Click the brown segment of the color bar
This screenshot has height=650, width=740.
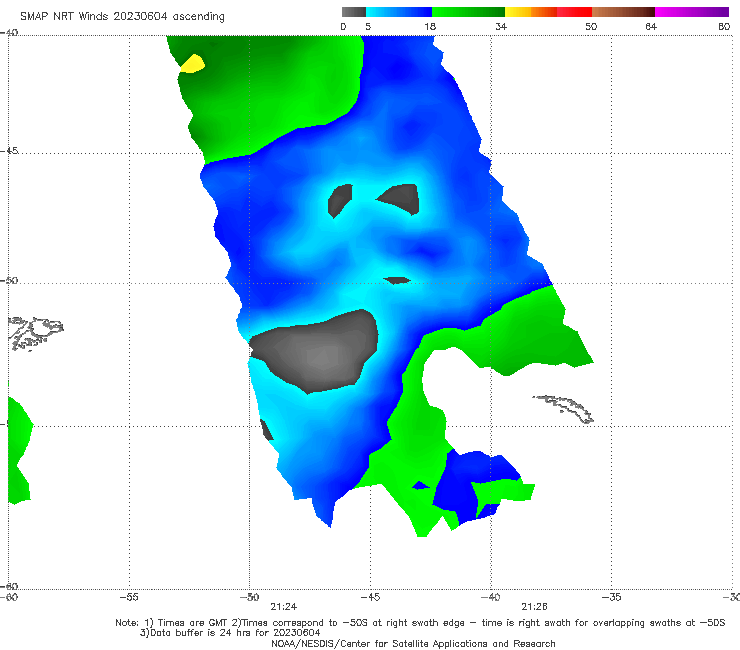click(x=623, y=12)
